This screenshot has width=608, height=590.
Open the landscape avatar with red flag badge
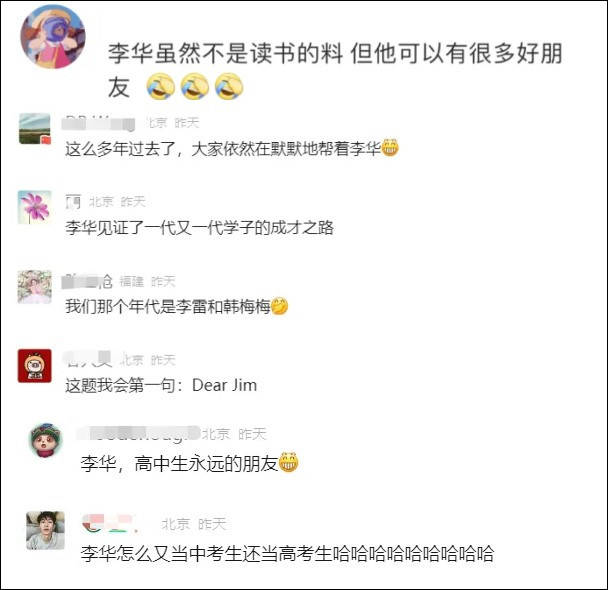coord(35,129)
